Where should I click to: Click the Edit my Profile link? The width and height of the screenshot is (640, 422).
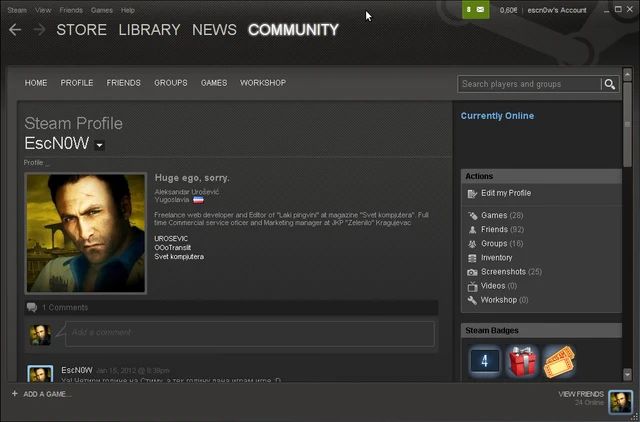[506, 193]
